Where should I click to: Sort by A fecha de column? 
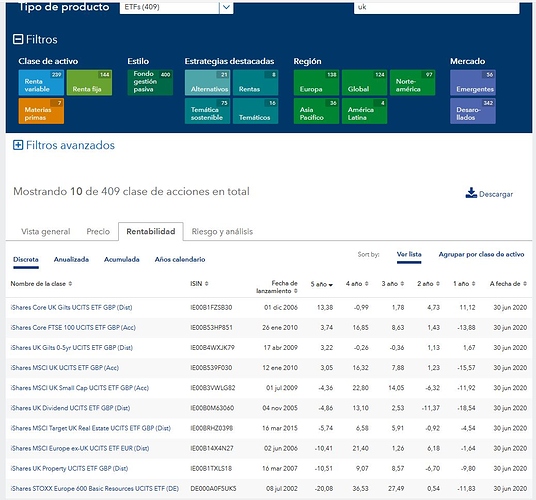tap(508, 284)
